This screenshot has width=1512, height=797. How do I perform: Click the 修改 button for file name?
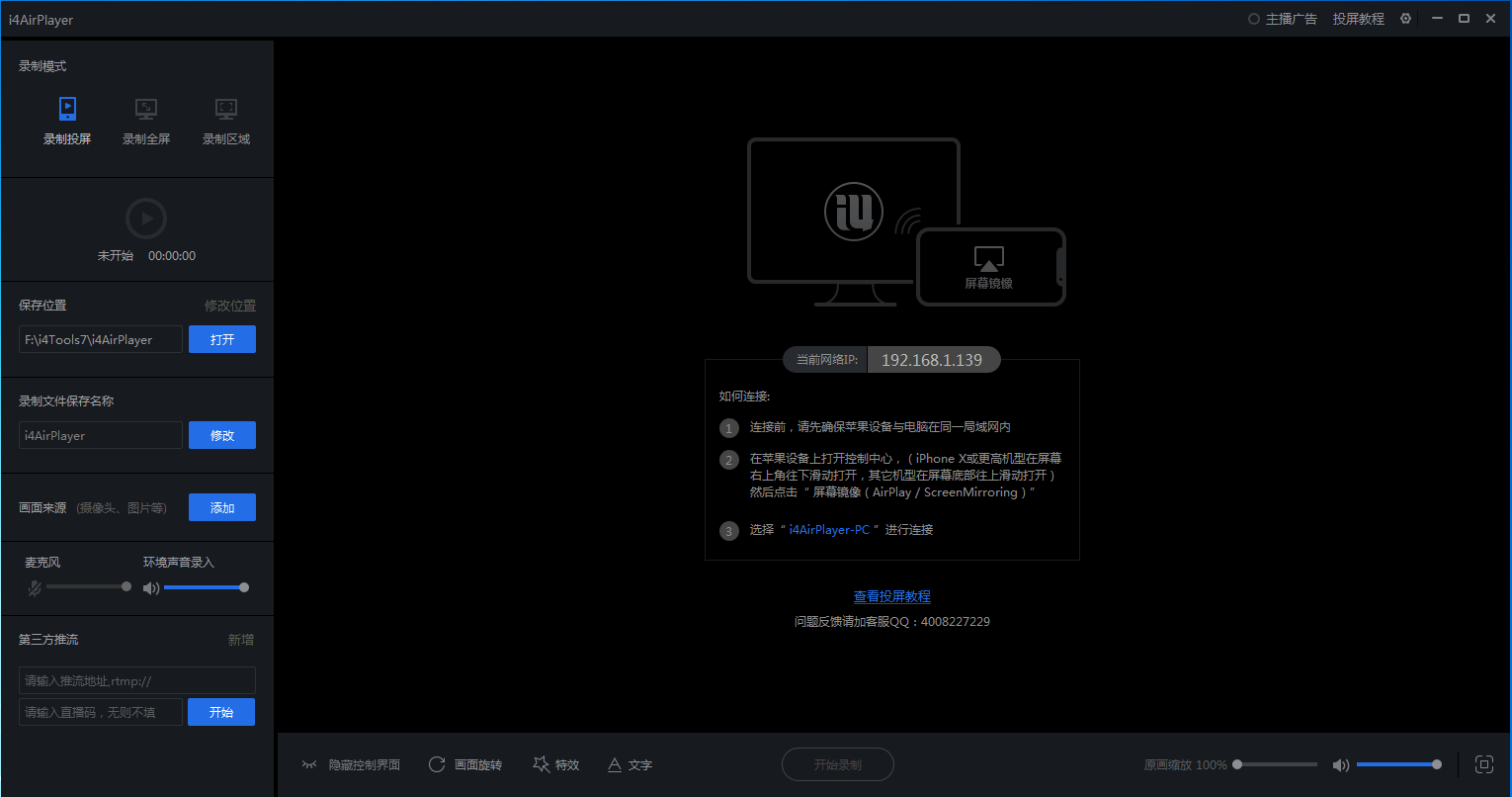point(222,435)
